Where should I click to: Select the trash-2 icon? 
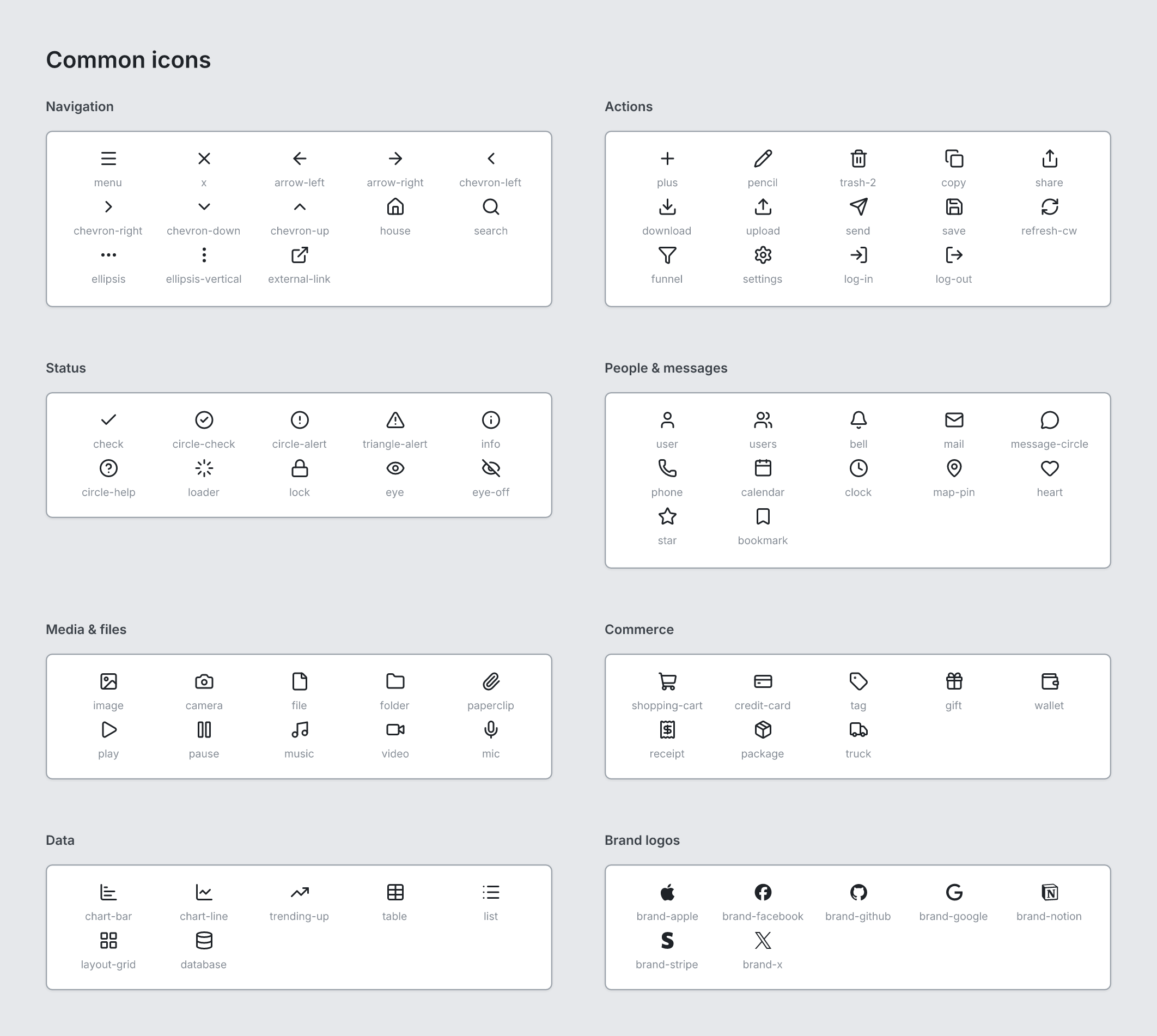tap(858, 159)
